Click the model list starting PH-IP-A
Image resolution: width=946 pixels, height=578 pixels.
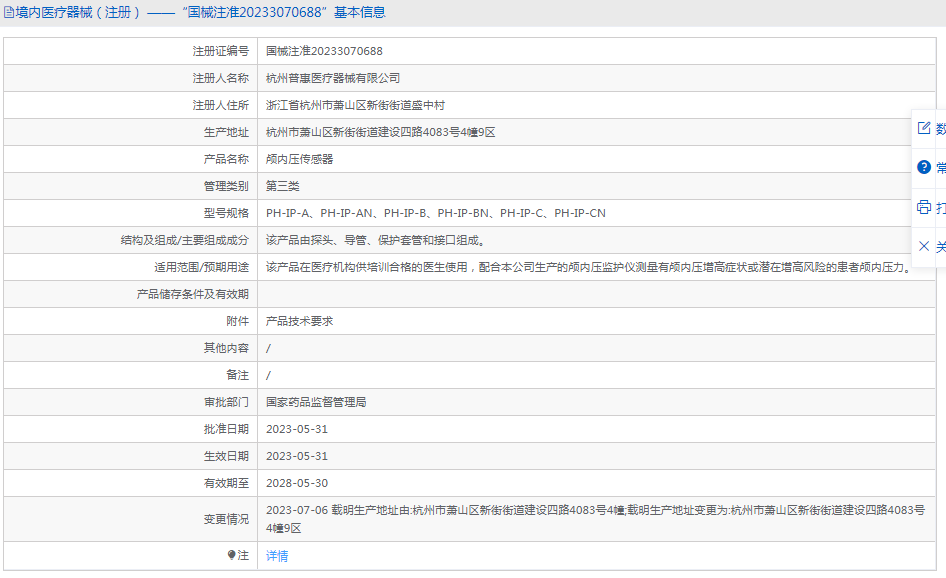click(x=436, y=213)
